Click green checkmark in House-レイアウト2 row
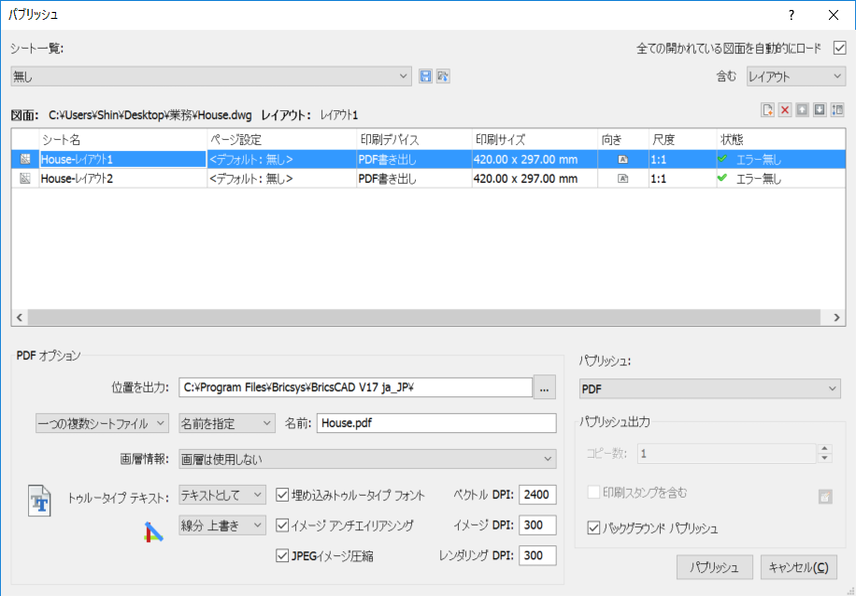The height and width of the screenshot is (596, 856). (x=723, y=178)
